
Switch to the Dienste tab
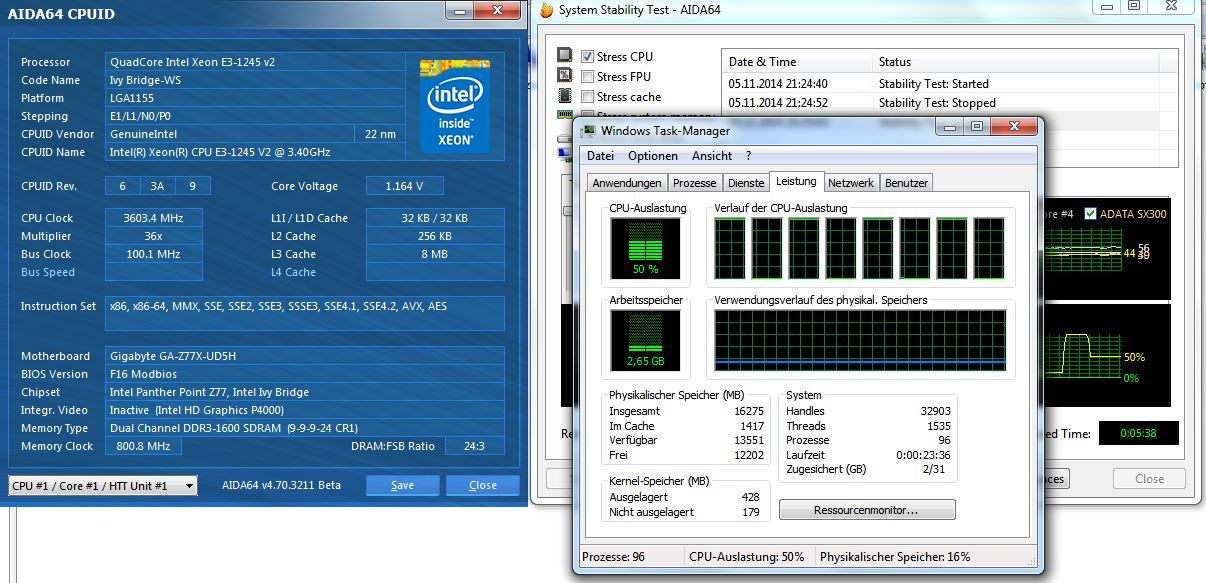coord(746,183)
